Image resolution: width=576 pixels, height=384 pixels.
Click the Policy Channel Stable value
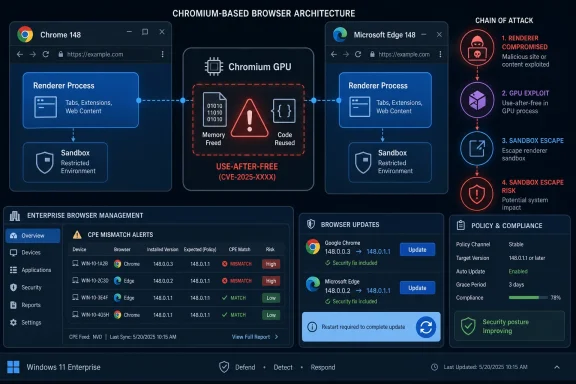[516, 244]
